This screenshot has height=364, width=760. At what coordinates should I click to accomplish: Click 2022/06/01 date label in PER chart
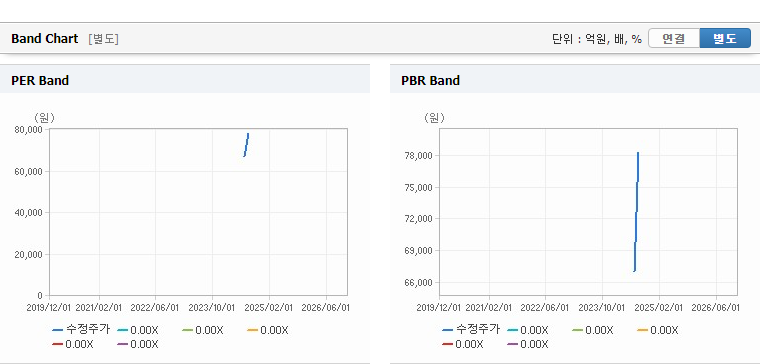click(154, 308)
